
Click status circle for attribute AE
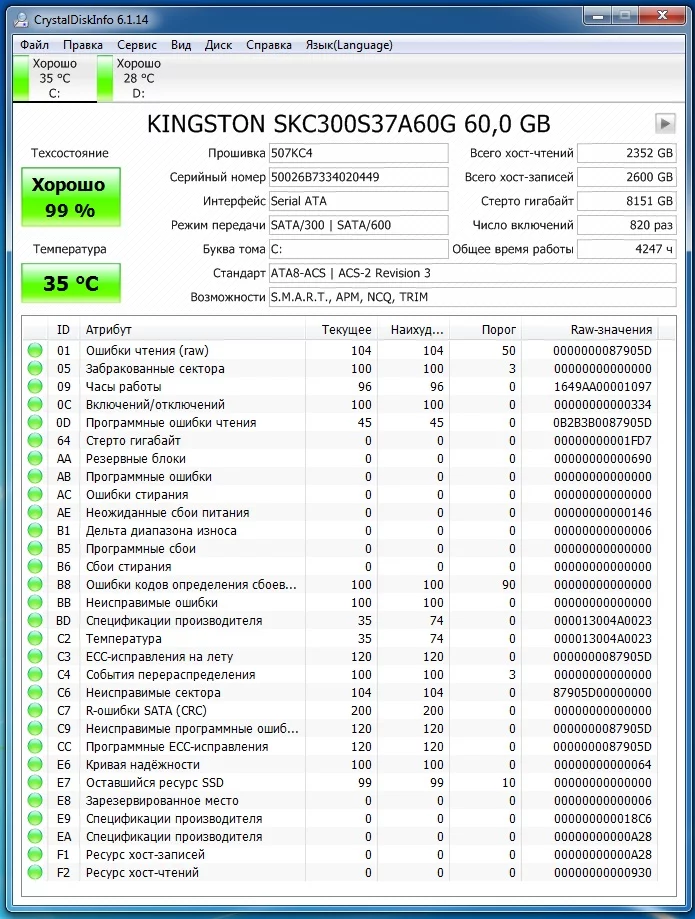point(35,512)
